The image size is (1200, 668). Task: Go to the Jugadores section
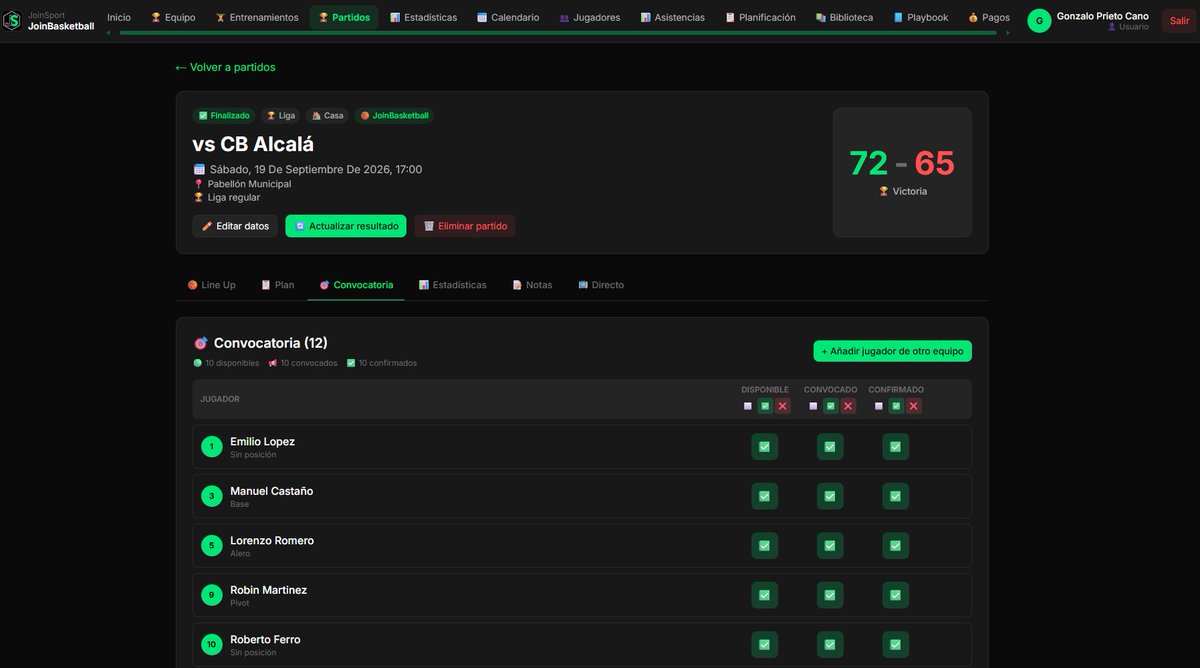[x=590, y=17]
